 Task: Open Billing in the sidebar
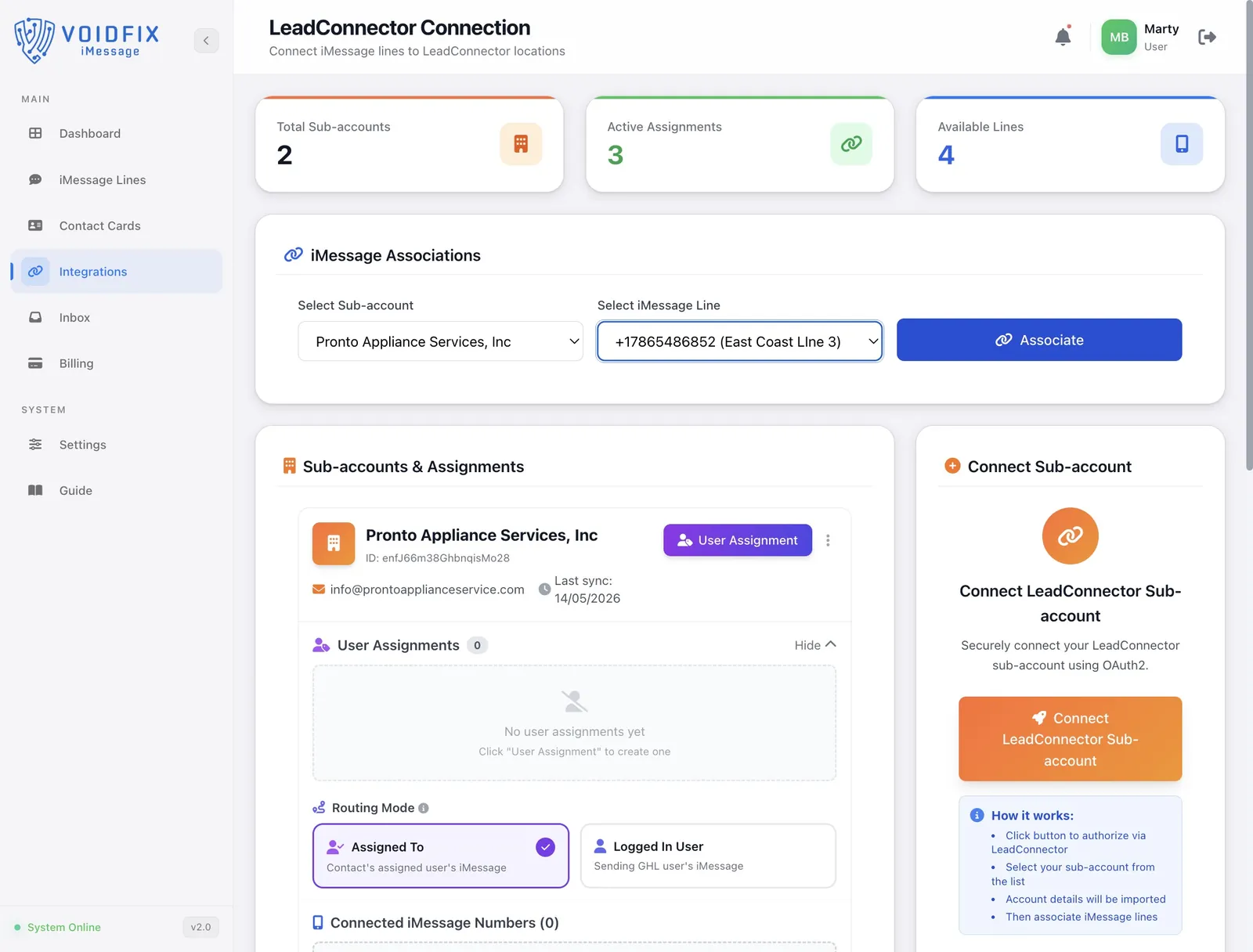click(117, 363)
